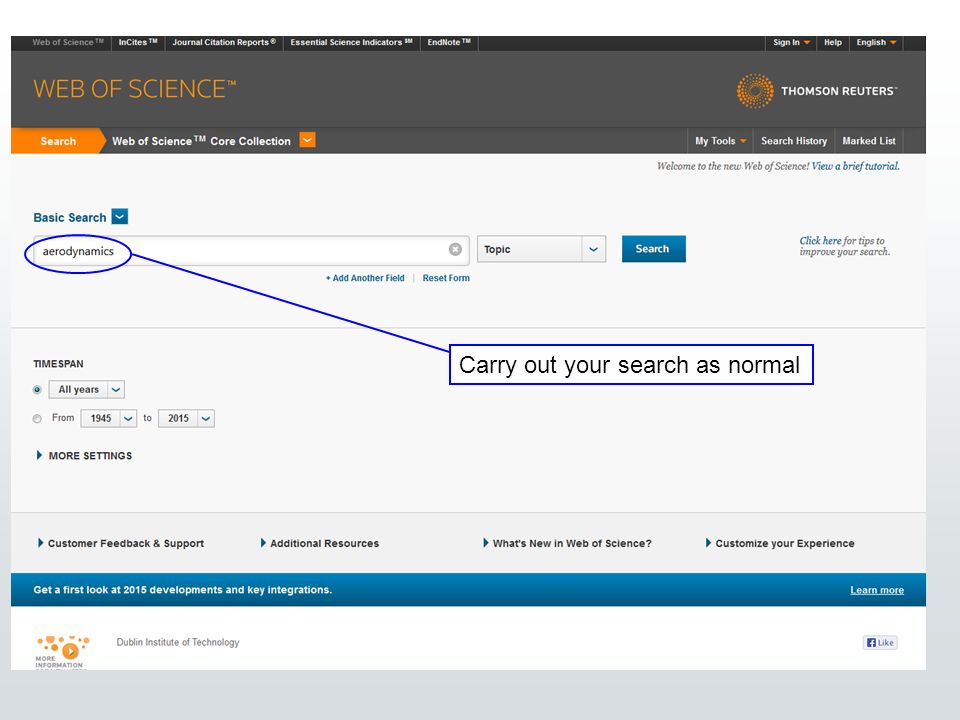Open the Web of Science top bar tab
Image resolution: width=960 pixels, height=720 pixels.
(x=68, y=42)
